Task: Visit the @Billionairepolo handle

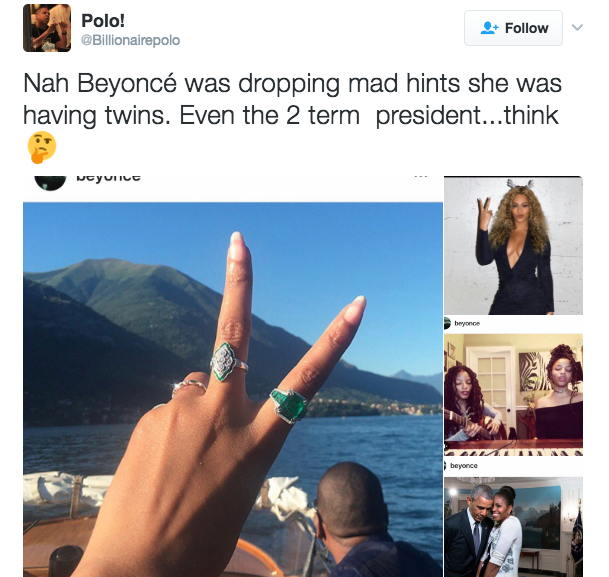Action: [130, 40]
